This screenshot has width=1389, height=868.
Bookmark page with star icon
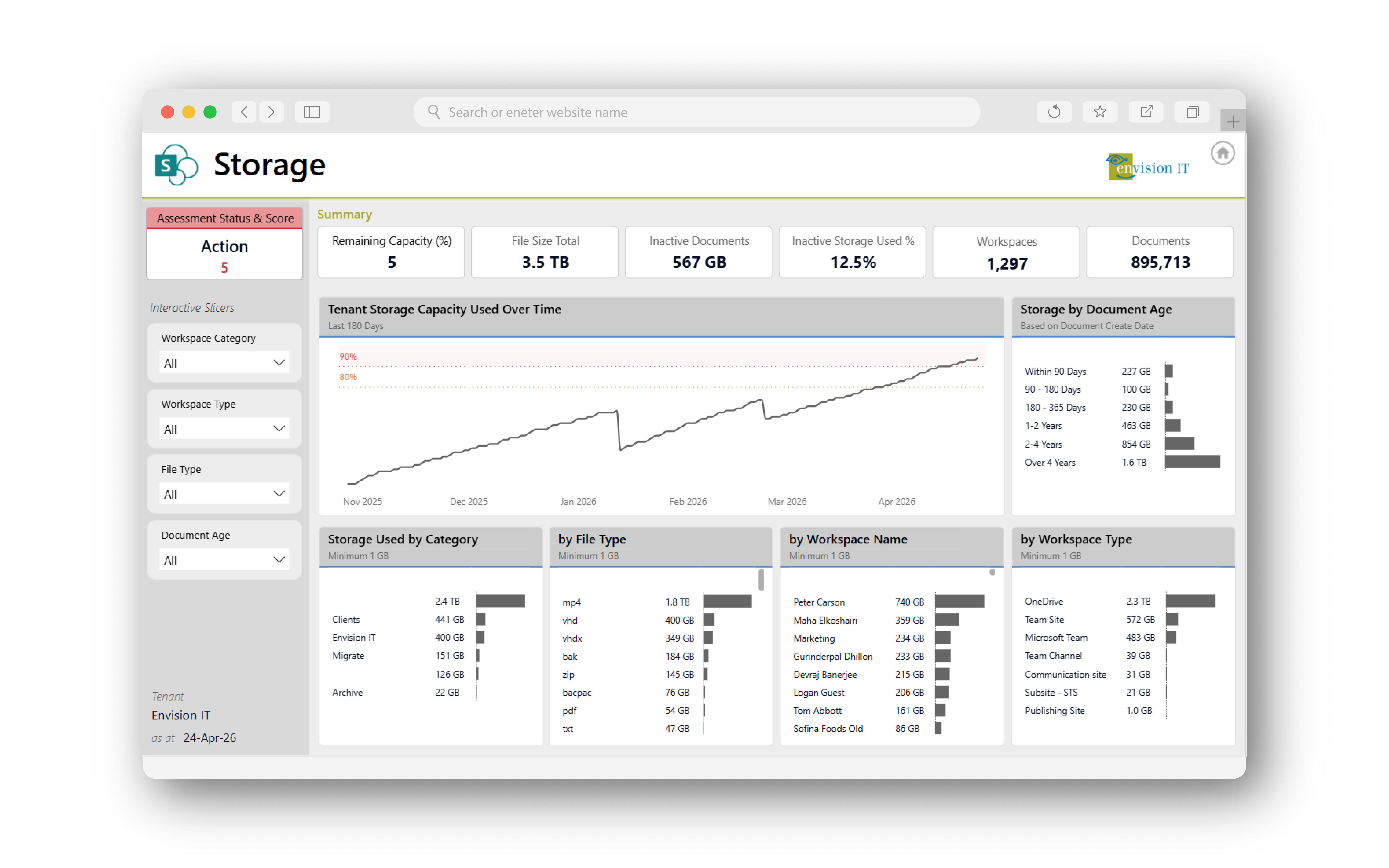(1100, 112)
